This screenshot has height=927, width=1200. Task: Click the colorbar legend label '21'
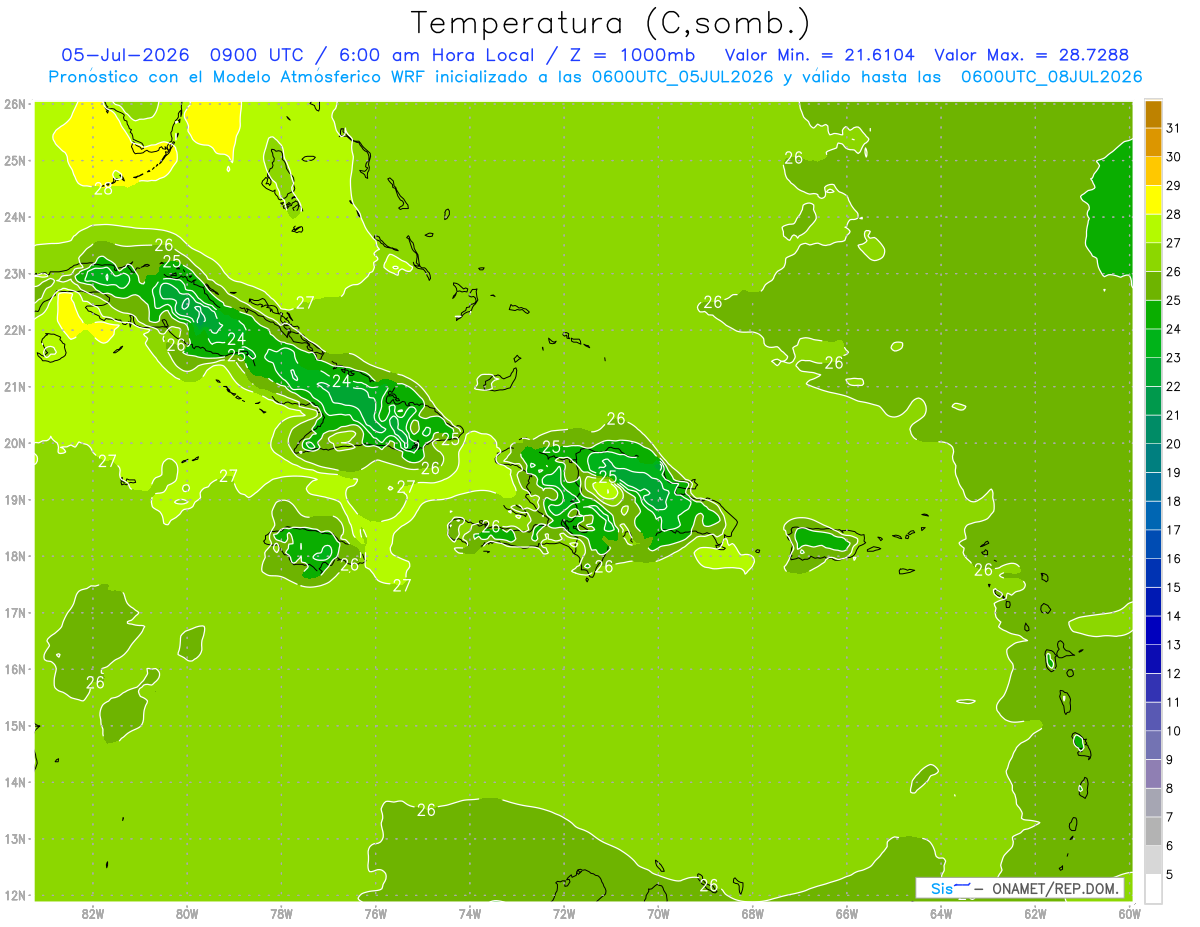click(x=1173, y=415)
